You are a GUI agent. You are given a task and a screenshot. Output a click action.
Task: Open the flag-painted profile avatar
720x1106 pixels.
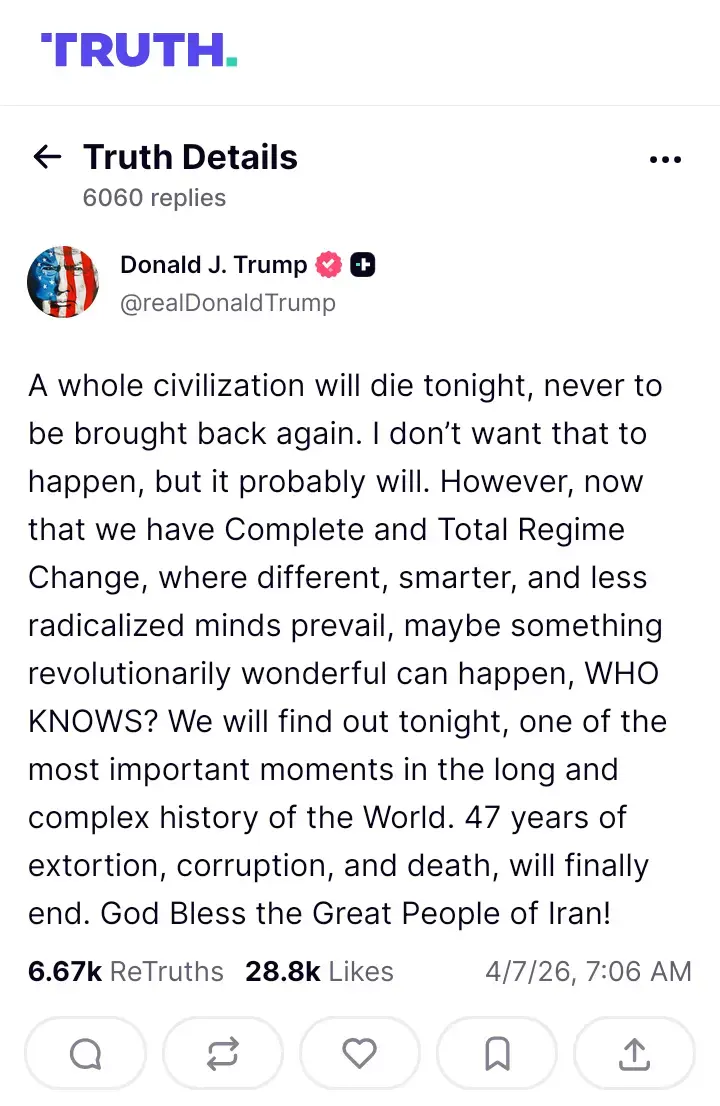[x=63, y=282]
